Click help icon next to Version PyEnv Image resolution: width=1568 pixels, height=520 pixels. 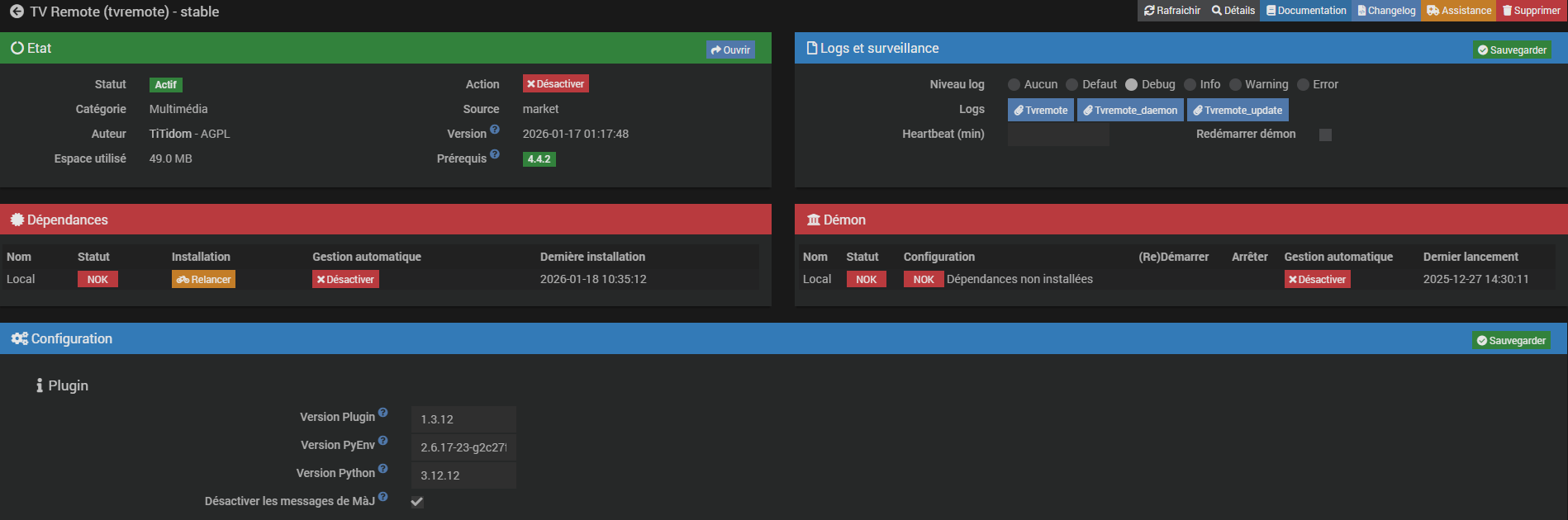click(383, 441)
